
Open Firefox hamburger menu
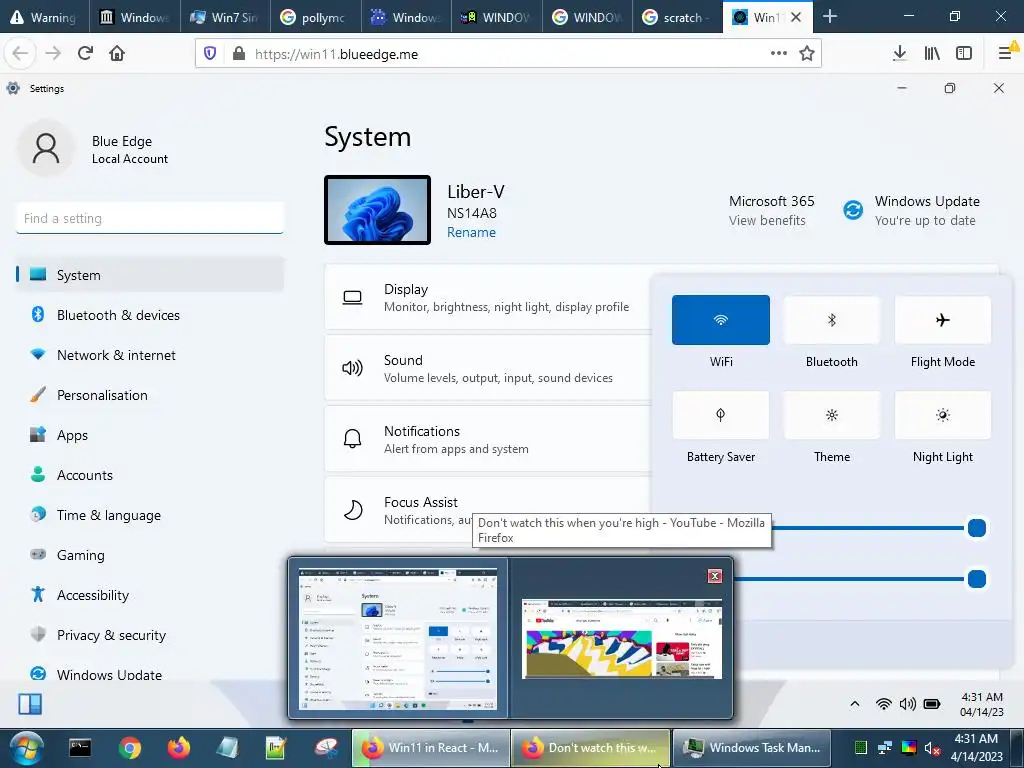[1006, 54]
